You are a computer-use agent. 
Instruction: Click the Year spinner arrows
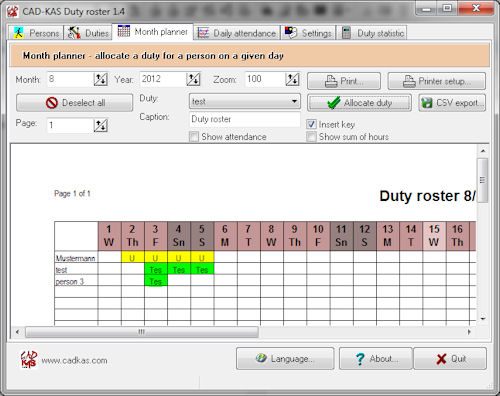(193, 79)
